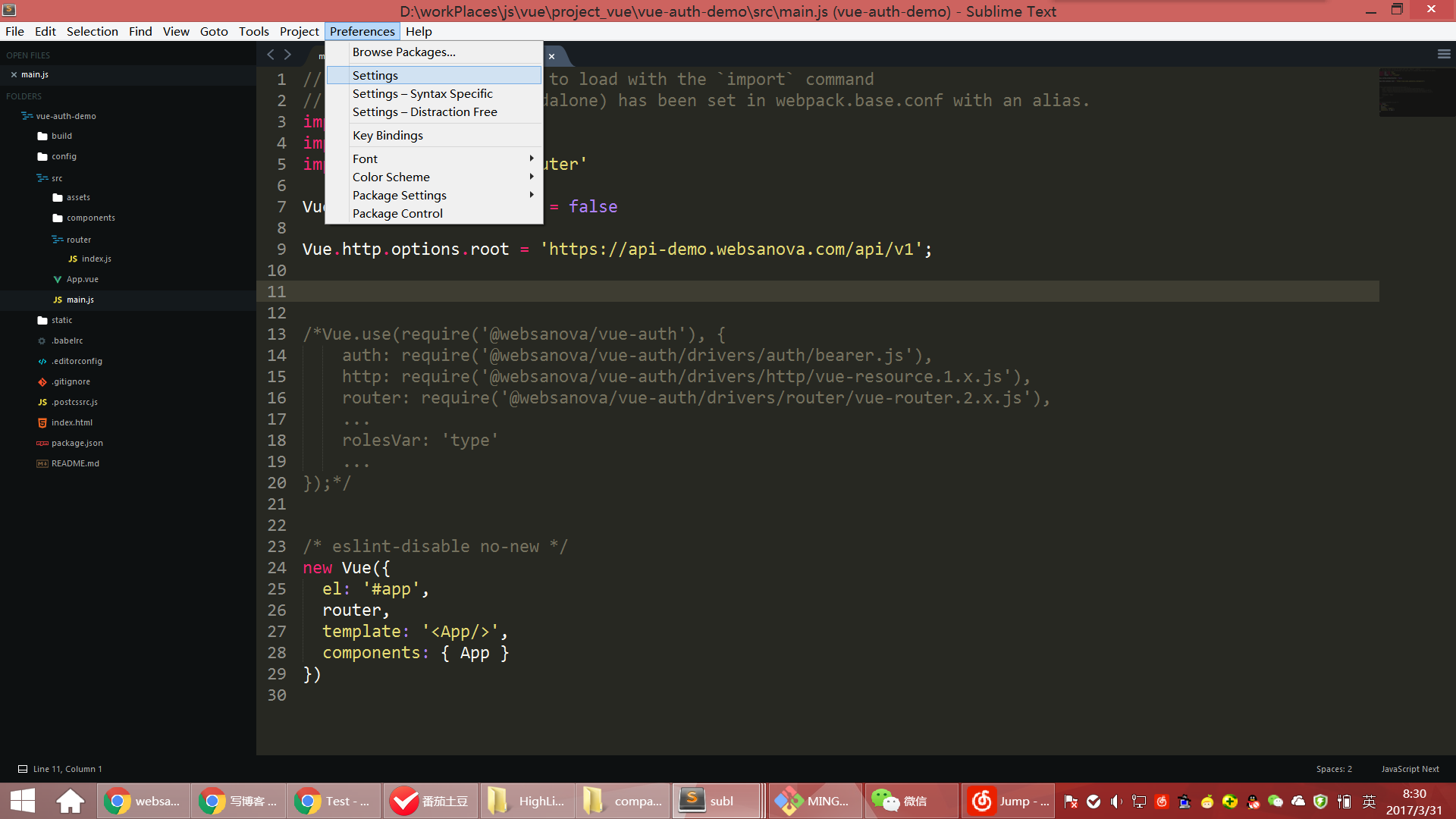The image size is (1456, 819).
Task: Open the Project menu
Action: click(300, 31)
